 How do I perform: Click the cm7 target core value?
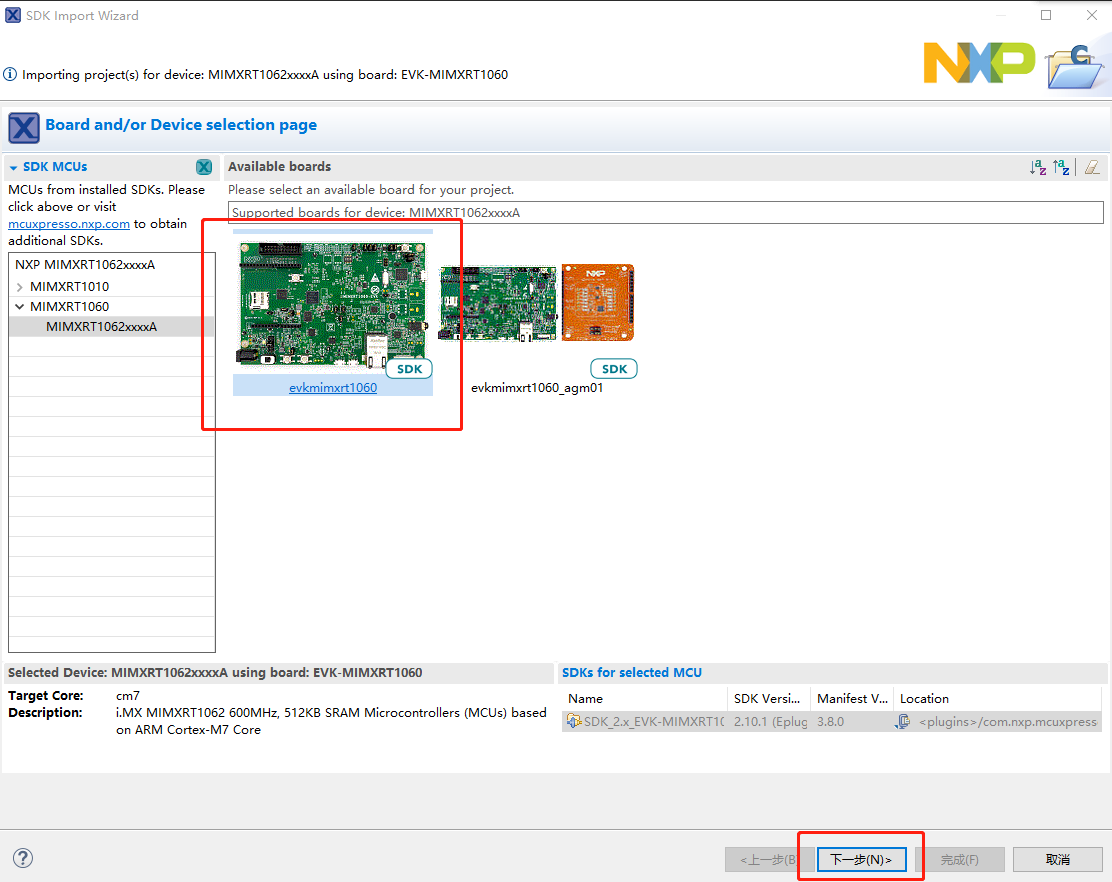128,696
